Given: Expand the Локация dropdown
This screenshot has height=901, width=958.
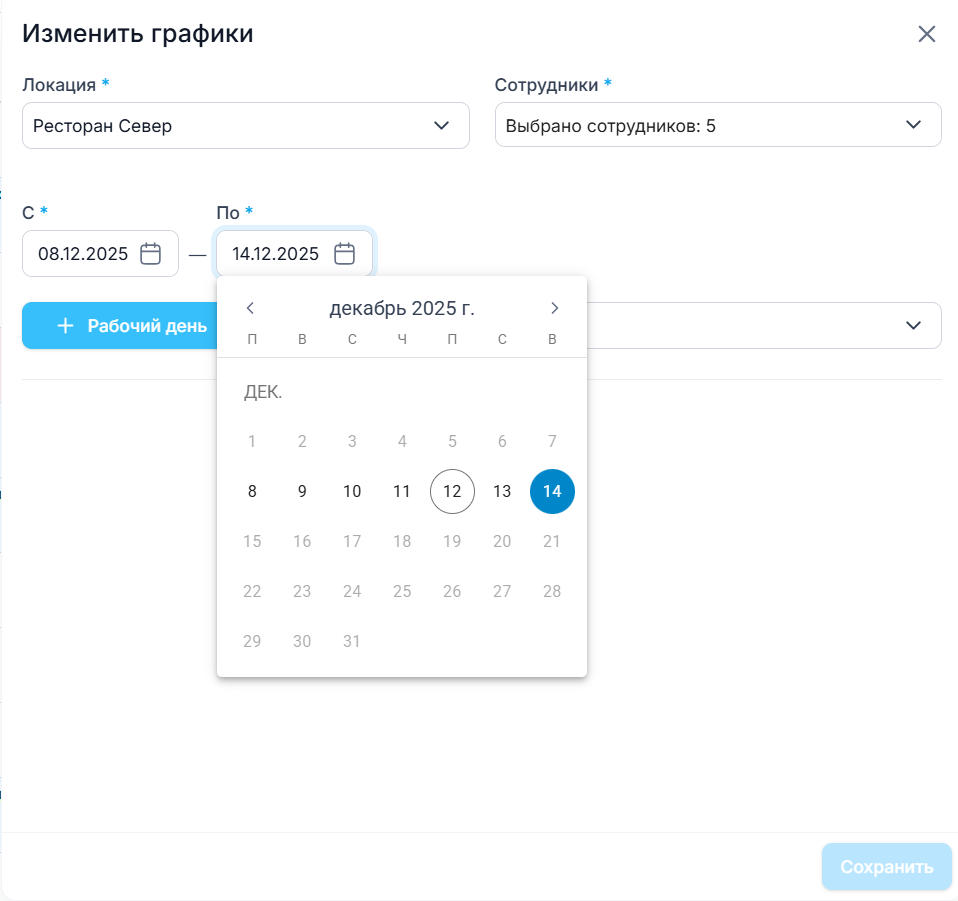Looking at the screenshot, I should [x=441, y=126].
